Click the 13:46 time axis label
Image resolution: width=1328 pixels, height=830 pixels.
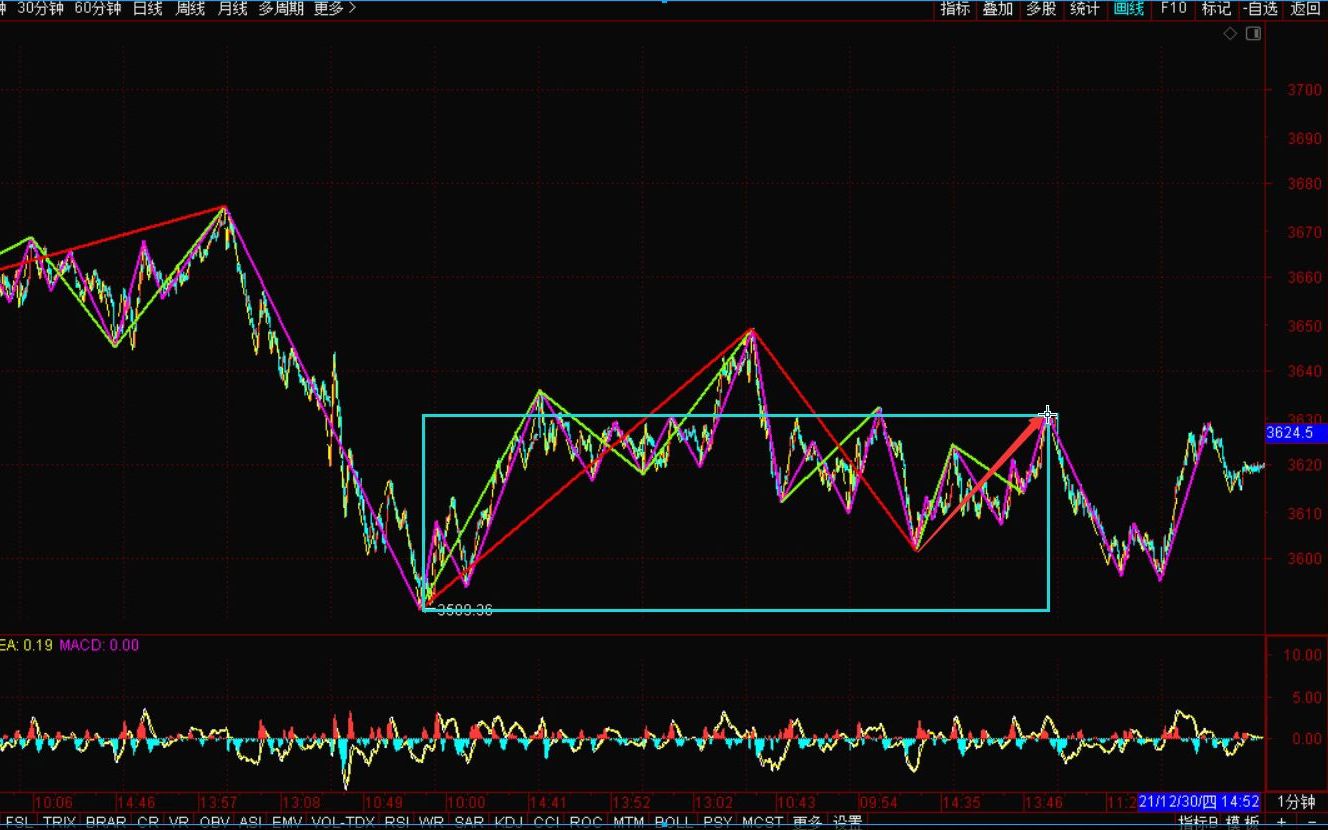click(1043, 802)
